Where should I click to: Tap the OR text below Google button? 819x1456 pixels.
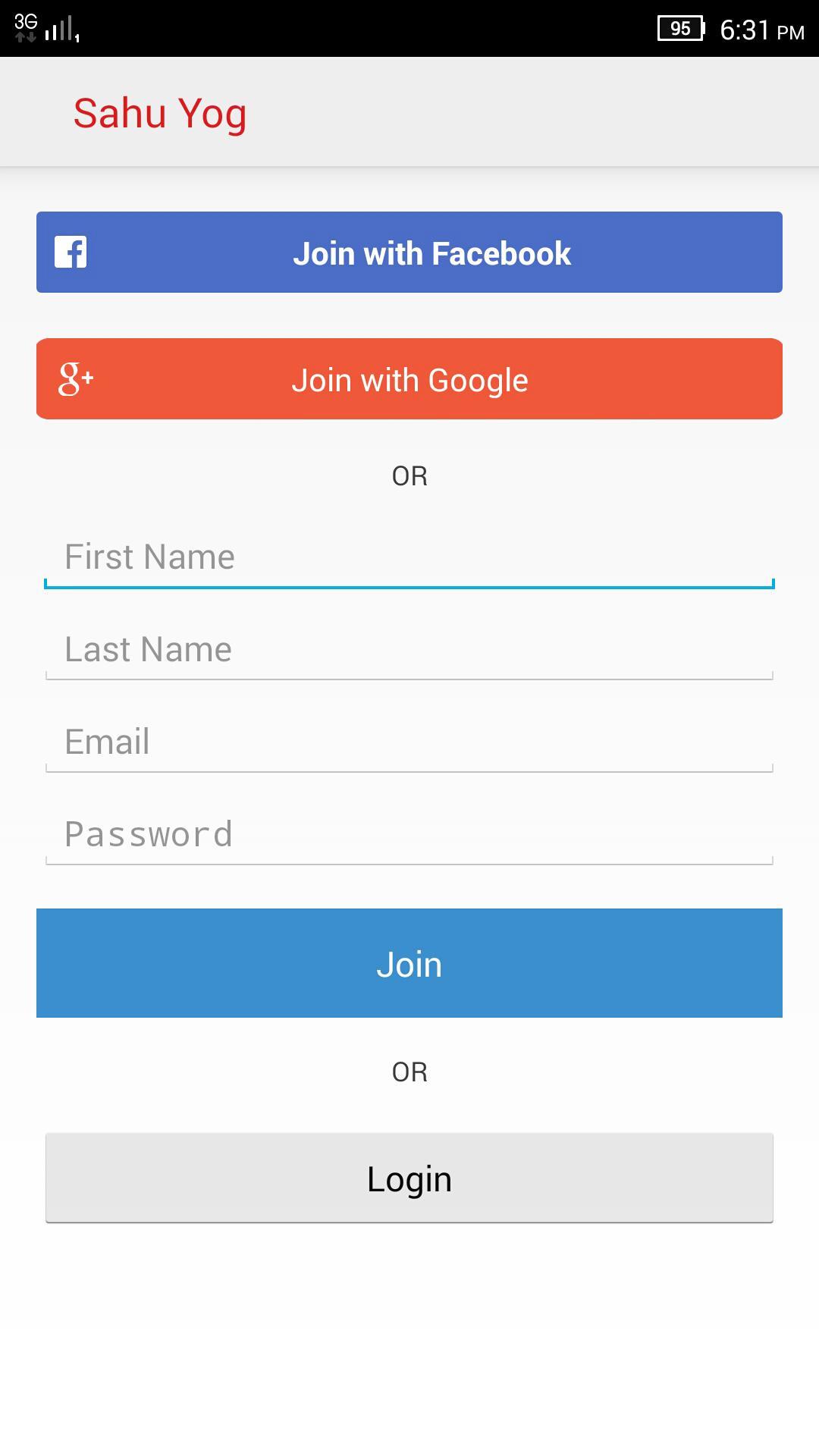pyautogui.click(x=409, y=476)
